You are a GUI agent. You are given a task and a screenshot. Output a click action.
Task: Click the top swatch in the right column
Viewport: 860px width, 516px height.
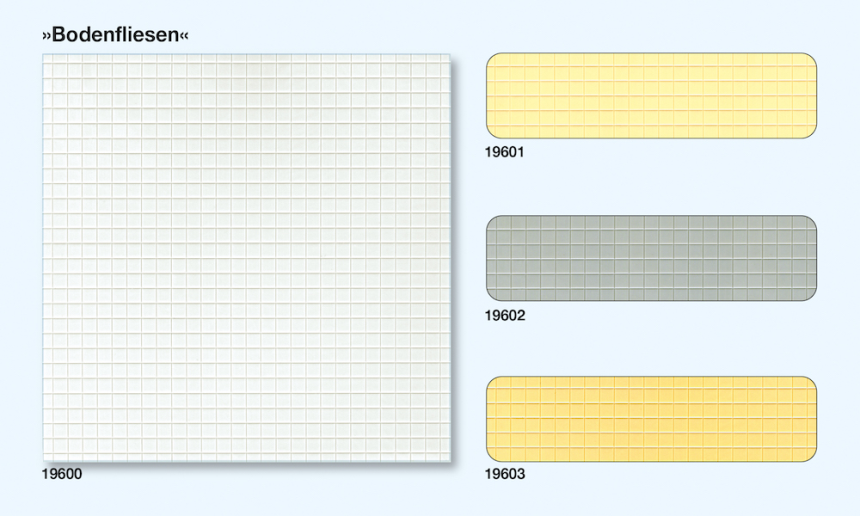click(651, 96)
